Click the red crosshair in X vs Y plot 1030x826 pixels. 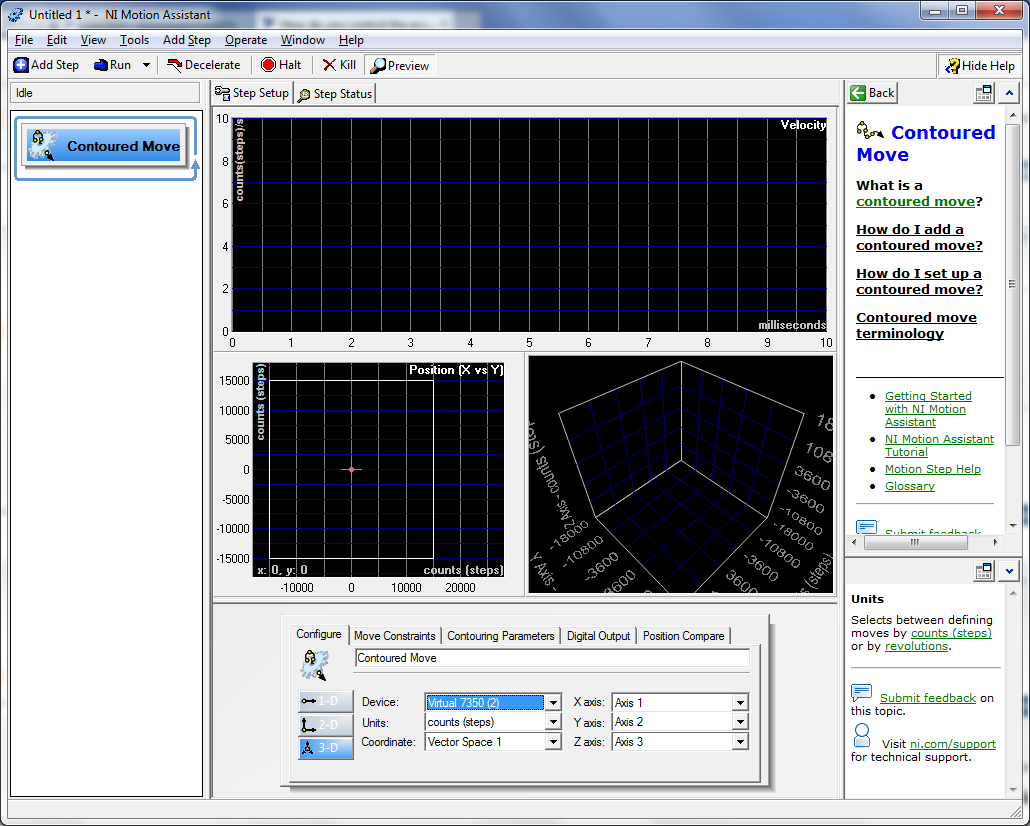[x=351, y=469]
